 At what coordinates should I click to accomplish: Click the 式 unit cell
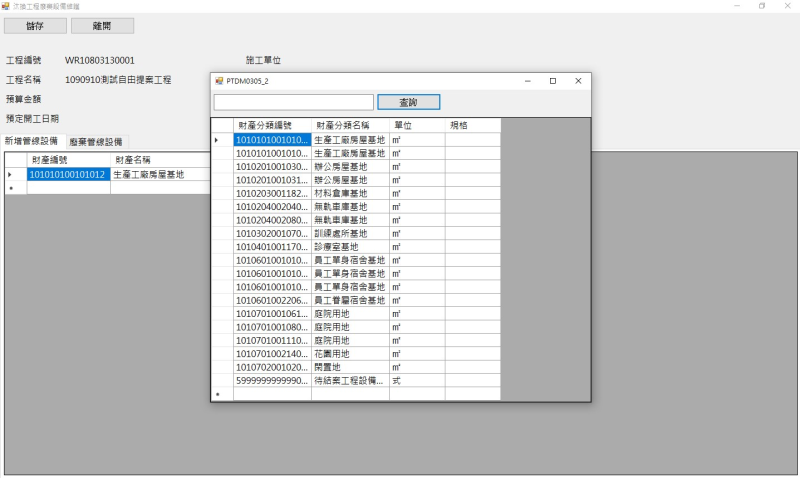[417, 380]
